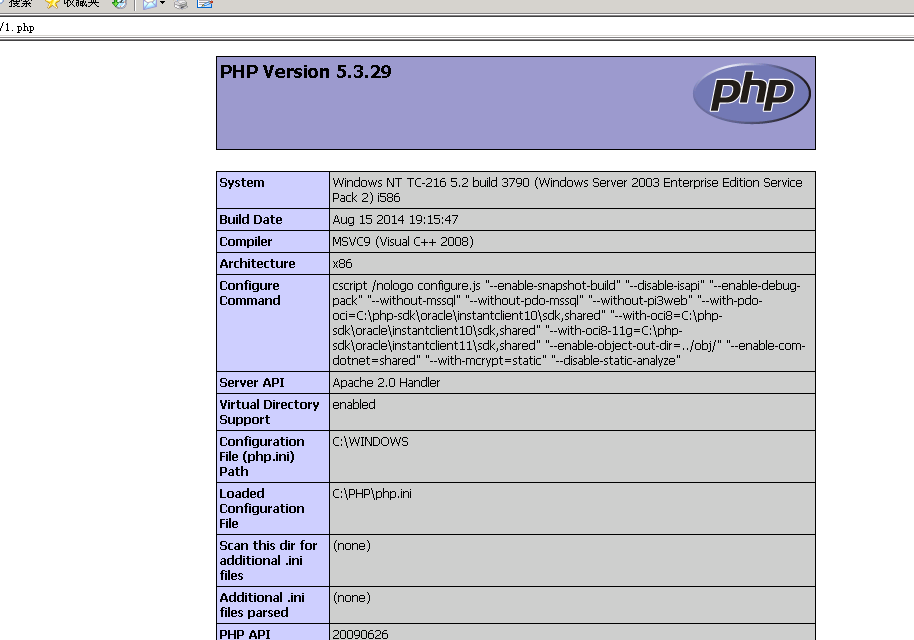Click the PHP logo image
914x640 pixels.
(751, 93)
